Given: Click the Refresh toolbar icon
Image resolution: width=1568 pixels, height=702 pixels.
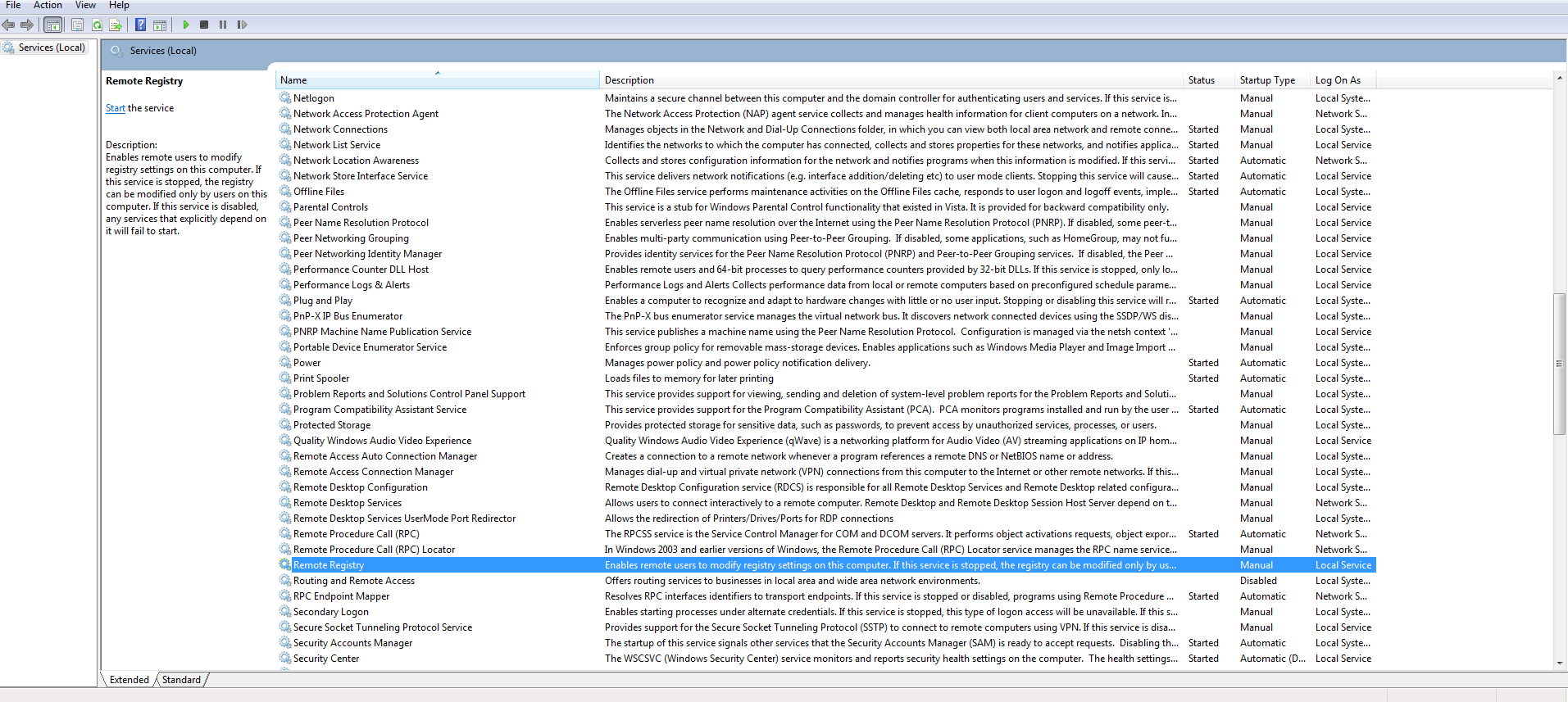Looking at the screenshot, I should [x=97, y=25].
